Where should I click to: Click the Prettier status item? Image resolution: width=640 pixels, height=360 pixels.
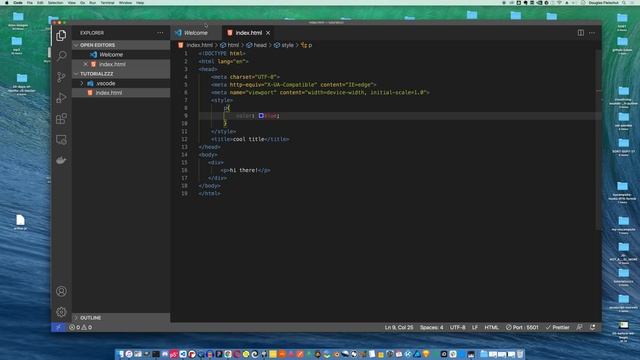coord(558,327)
